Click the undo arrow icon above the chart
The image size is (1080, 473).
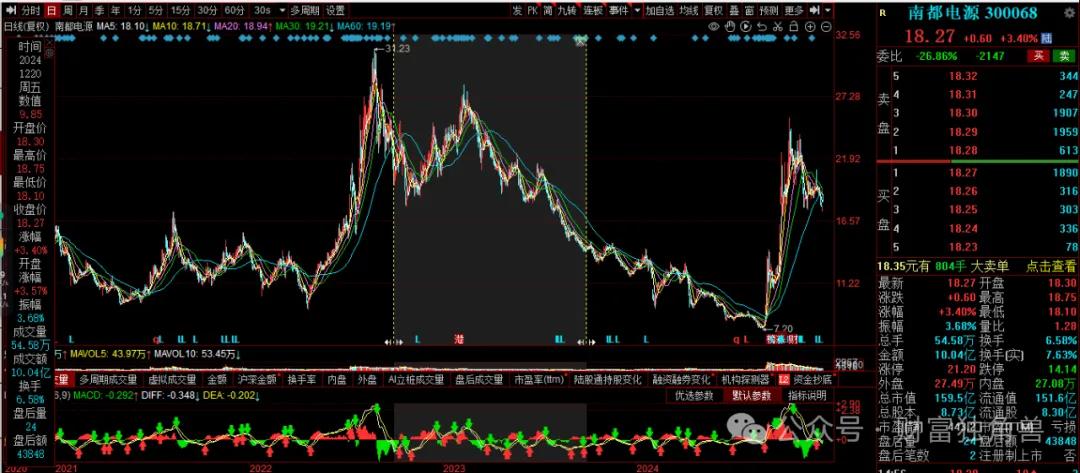click(762, 27)
